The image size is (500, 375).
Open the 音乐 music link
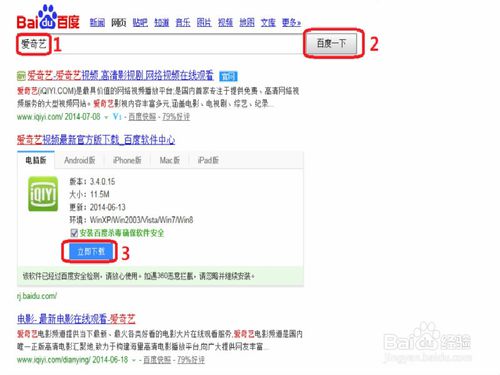point(183,23)
